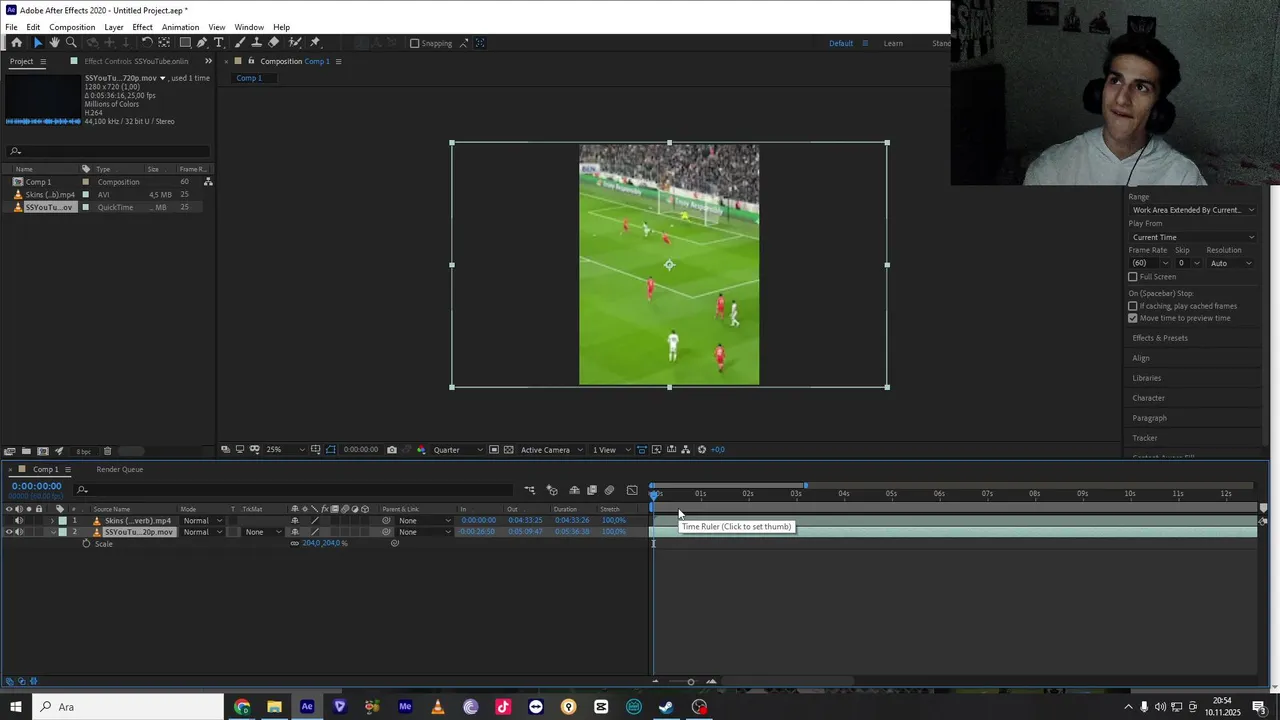This screenshot has width=1280, height=720.
Task: Open the Range dropdown in Preview panel
Action: [x=1193, y=210]
